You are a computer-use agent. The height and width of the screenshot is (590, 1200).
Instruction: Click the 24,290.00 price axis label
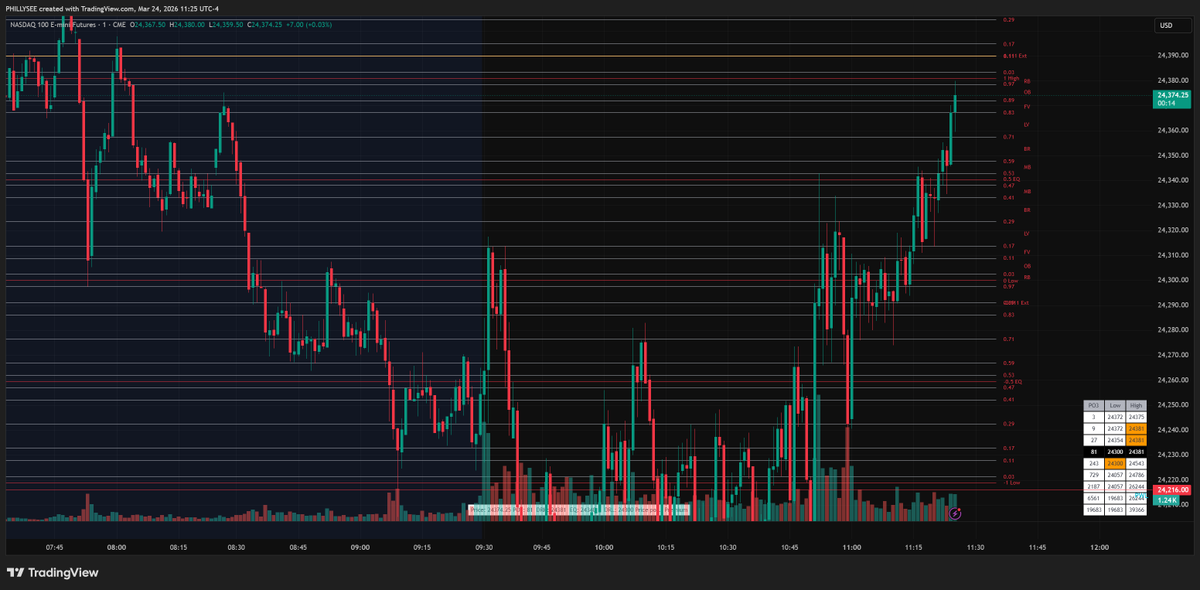pyautogui.click(x=1171, y=305)
